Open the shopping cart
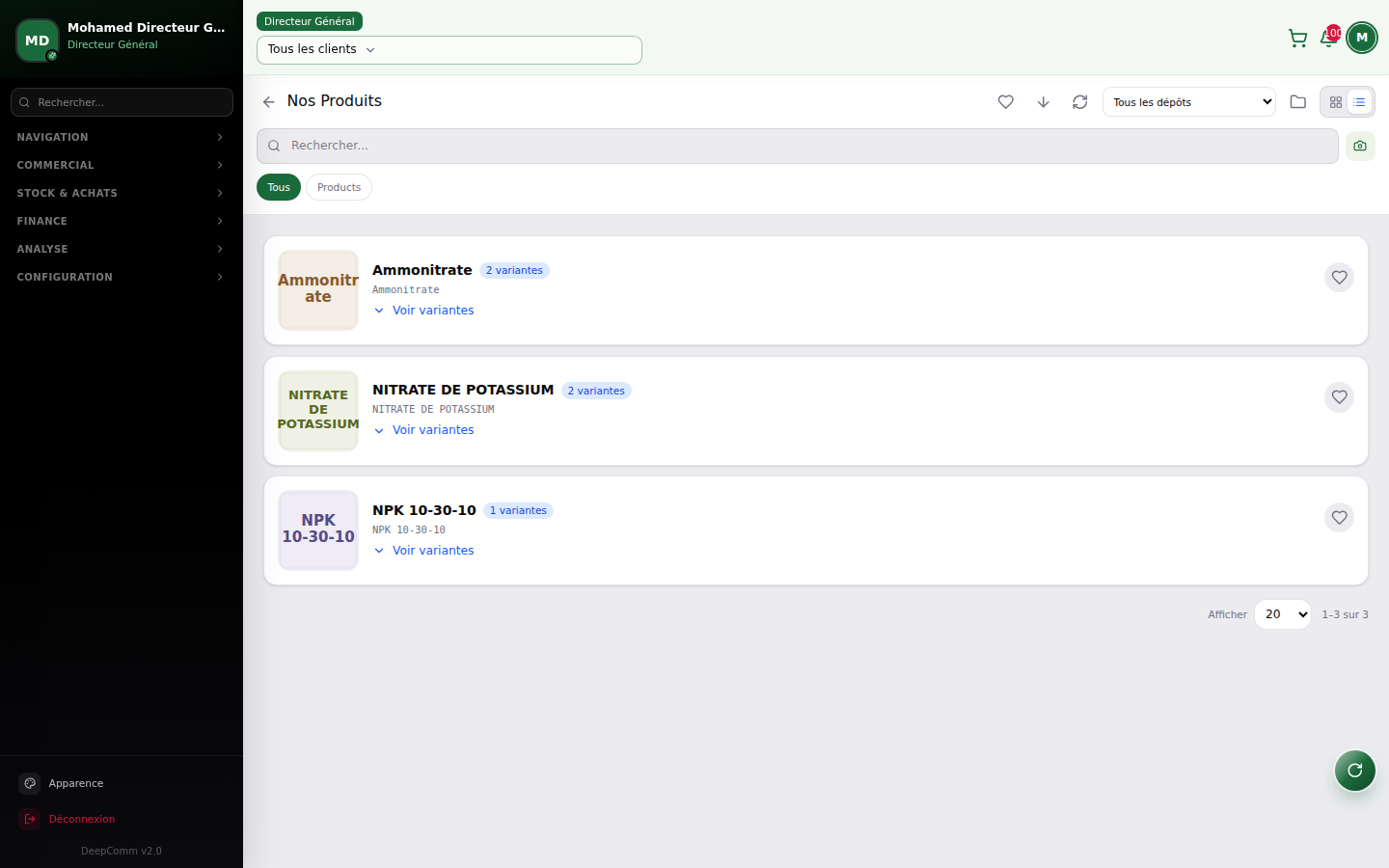This screenshot has width=1389, height=868. (1297, 39)
